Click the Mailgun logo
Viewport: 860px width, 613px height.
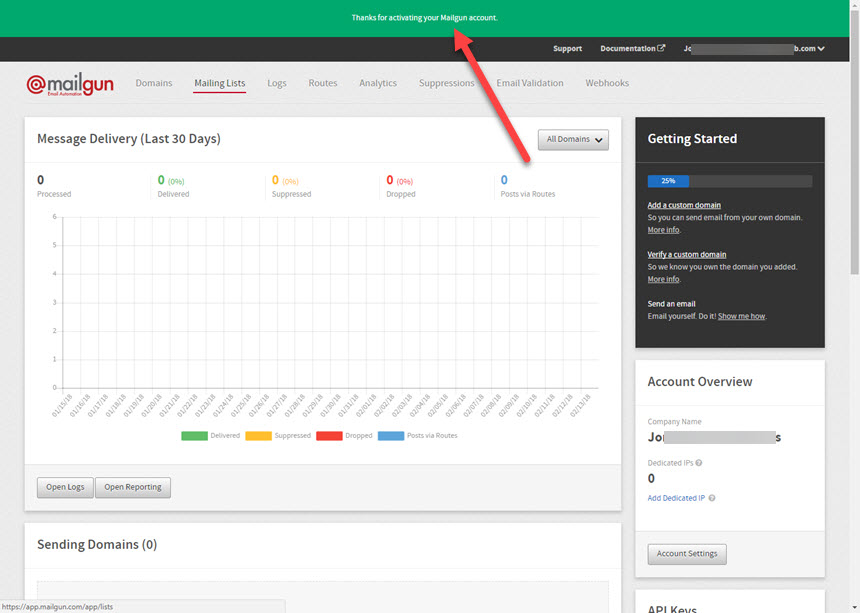tap(70, 84)
